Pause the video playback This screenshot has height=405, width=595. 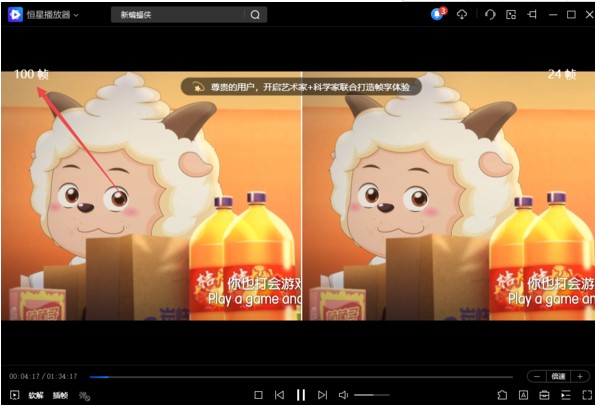coord(301,395)
